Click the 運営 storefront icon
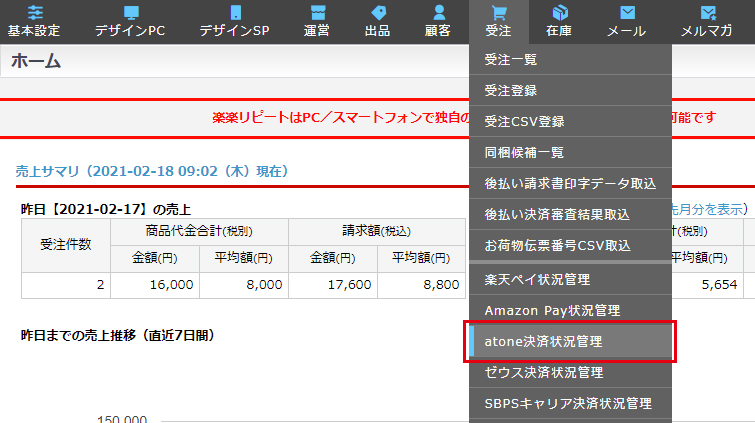The height and width of the screenshot is (423, 755). (318, 12)
